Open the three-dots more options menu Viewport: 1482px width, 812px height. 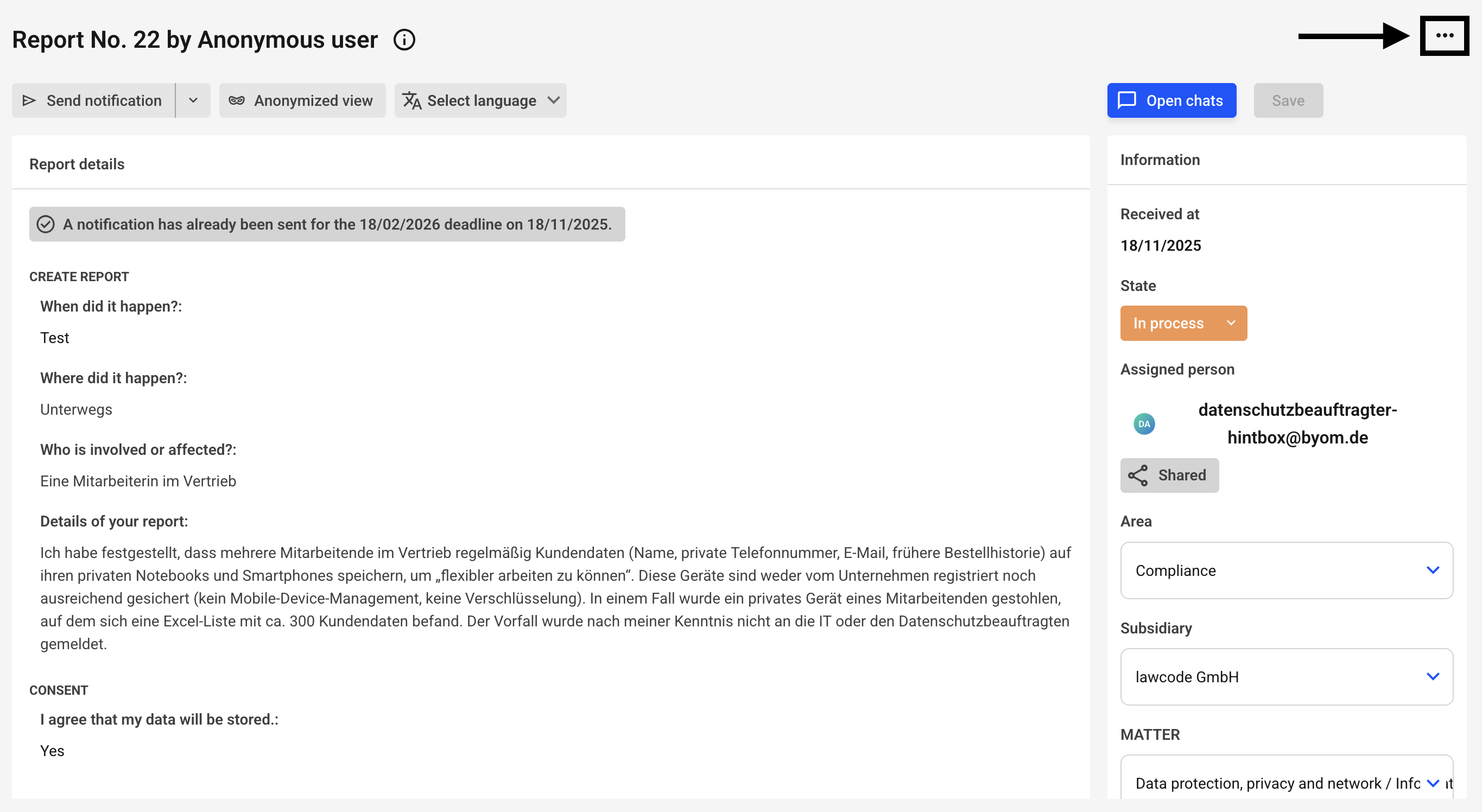[x=1444, y=36]
